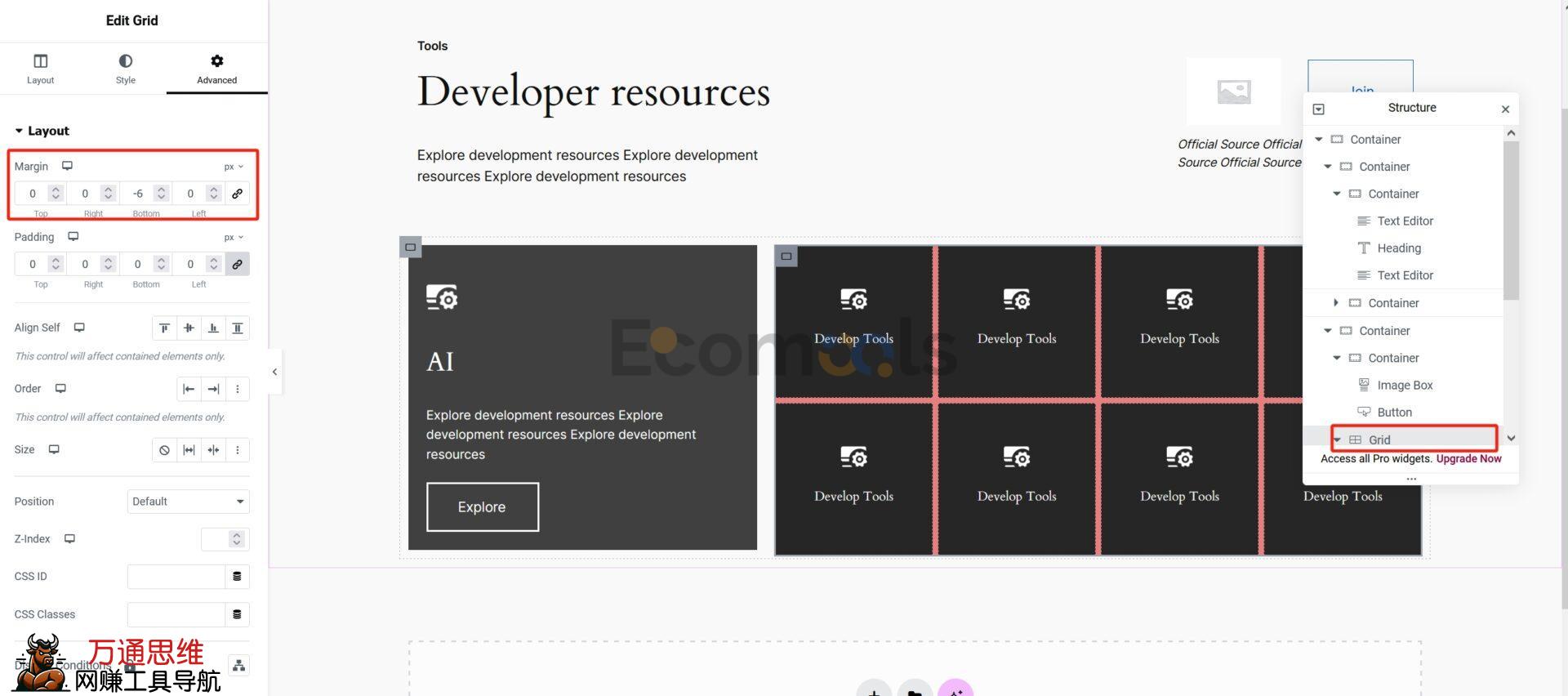Screen dimensions: 1568x696
Task: Choose Size None icon
Action: 164,450
